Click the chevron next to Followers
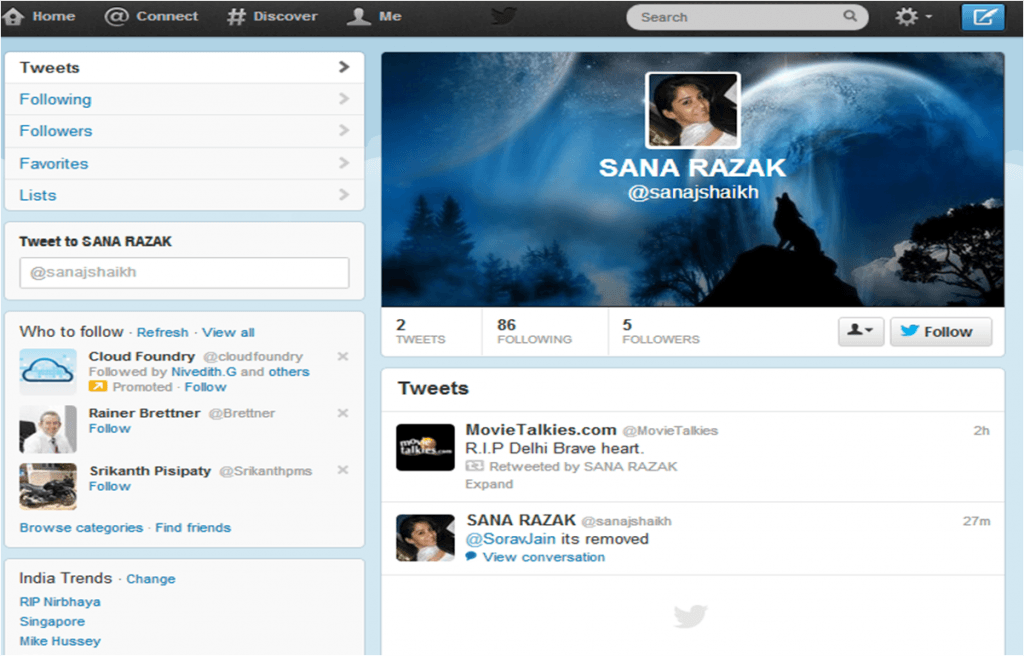Screen dimensions: 1024x656 [x=344, y=131]
